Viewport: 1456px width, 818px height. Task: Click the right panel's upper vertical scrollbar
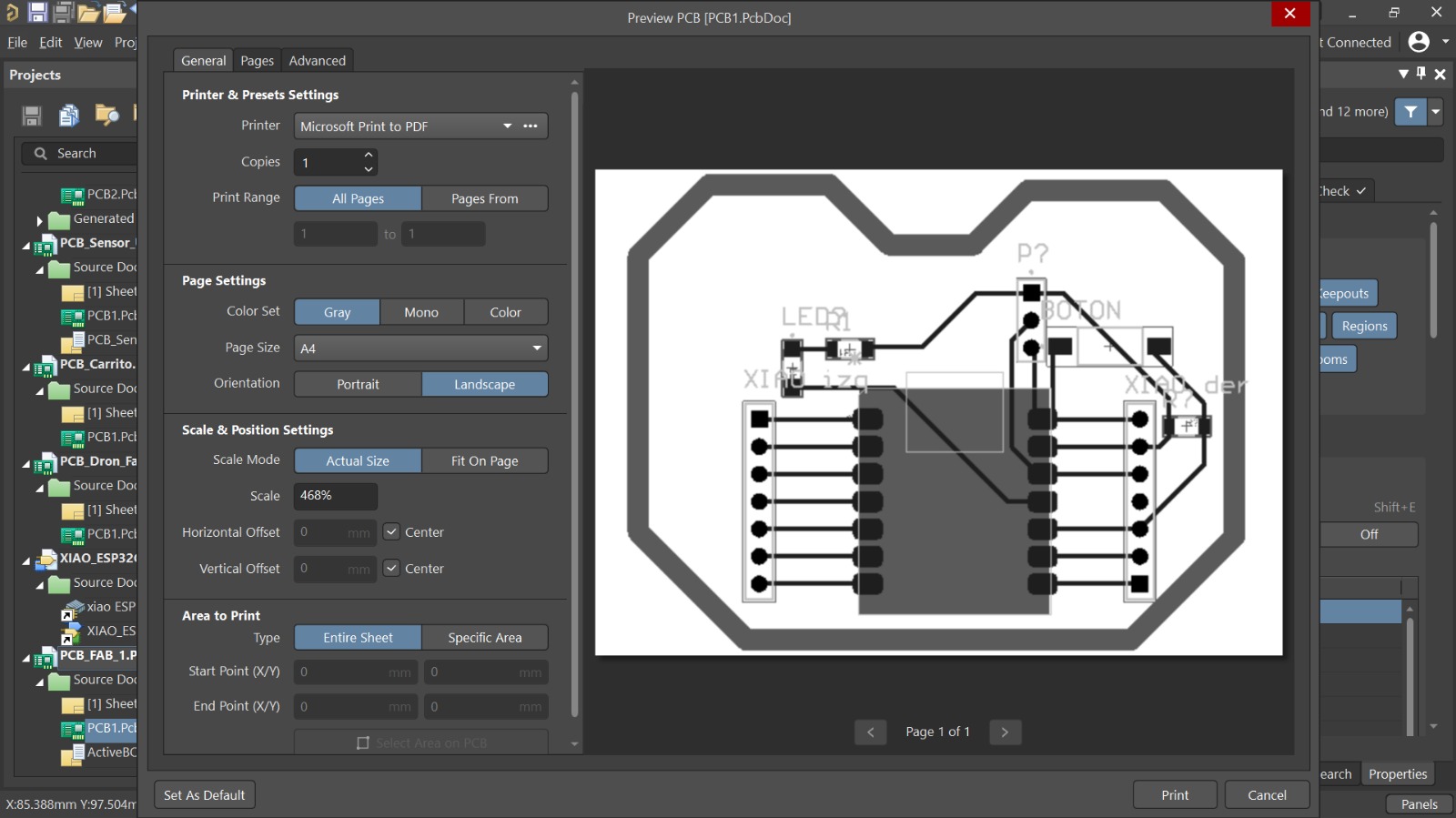tap(1433, 280)
